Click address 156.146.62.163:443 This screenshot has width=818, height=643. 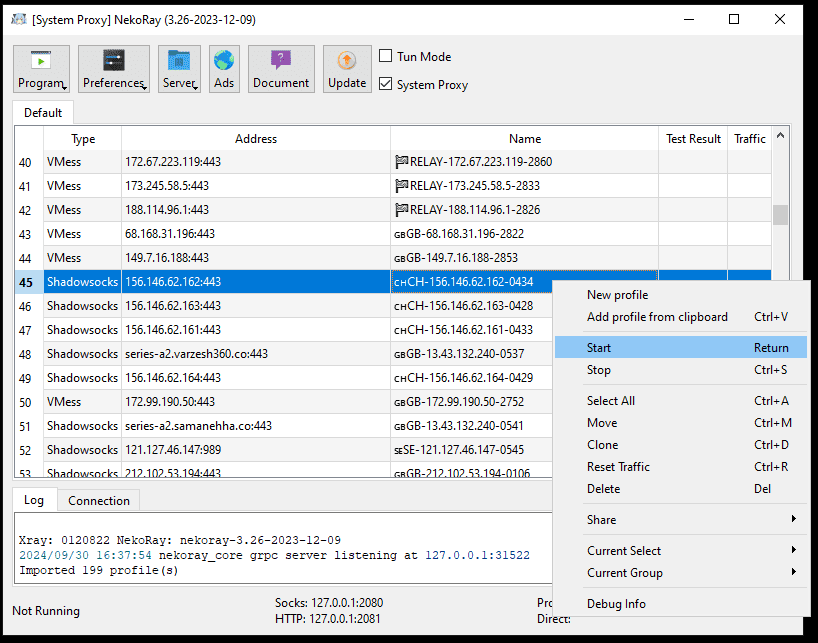pos(173,306)
